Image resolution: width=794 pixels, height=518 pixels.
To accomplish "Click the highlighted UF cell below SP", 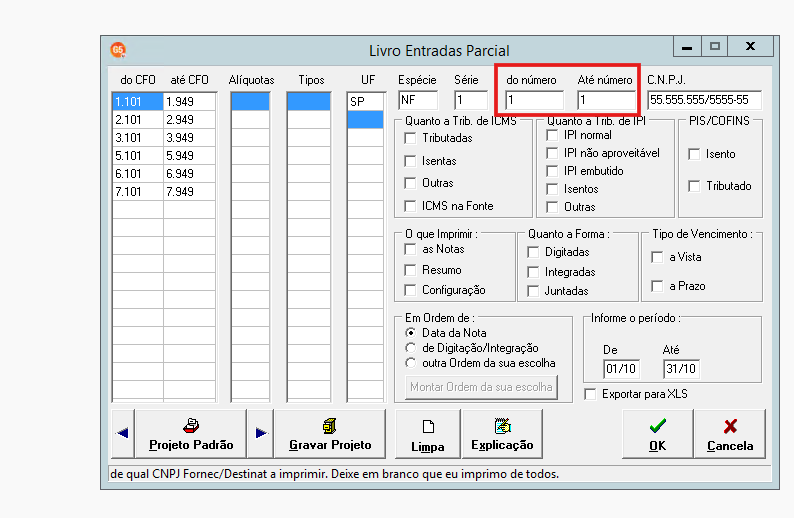I will click(366, 119).
